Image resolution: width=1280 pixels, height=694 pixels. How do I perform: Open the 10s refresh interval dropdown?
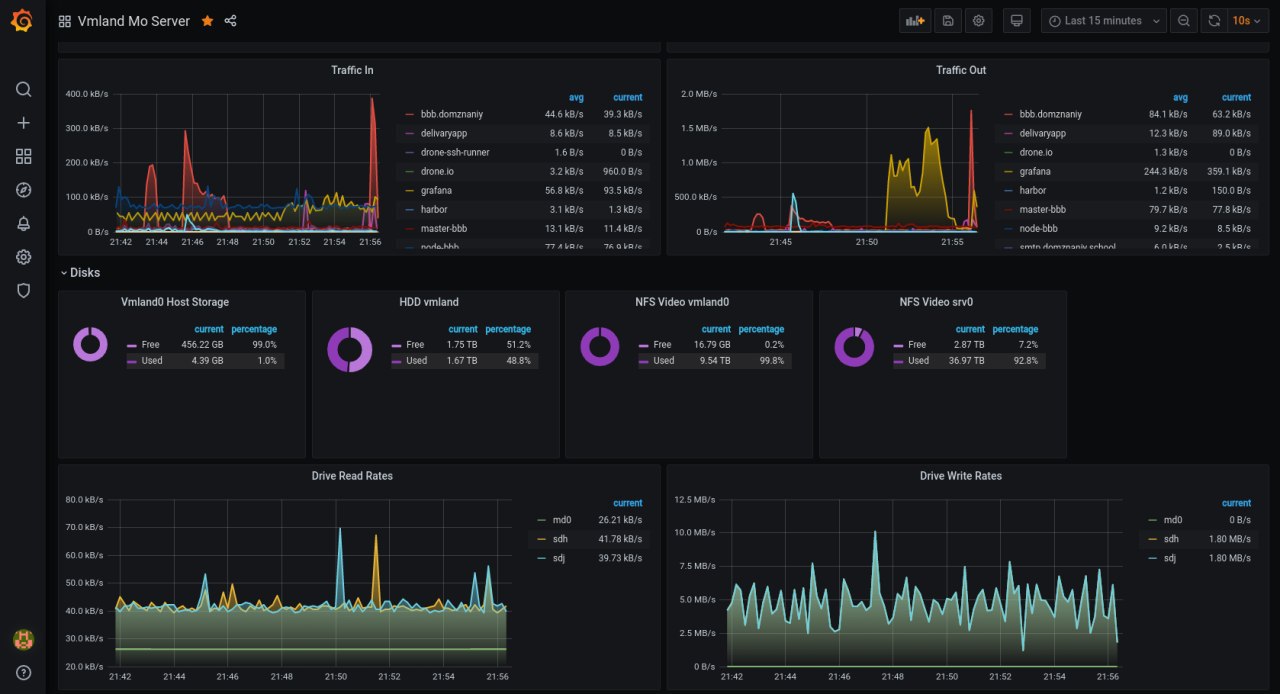[1248, 20]
